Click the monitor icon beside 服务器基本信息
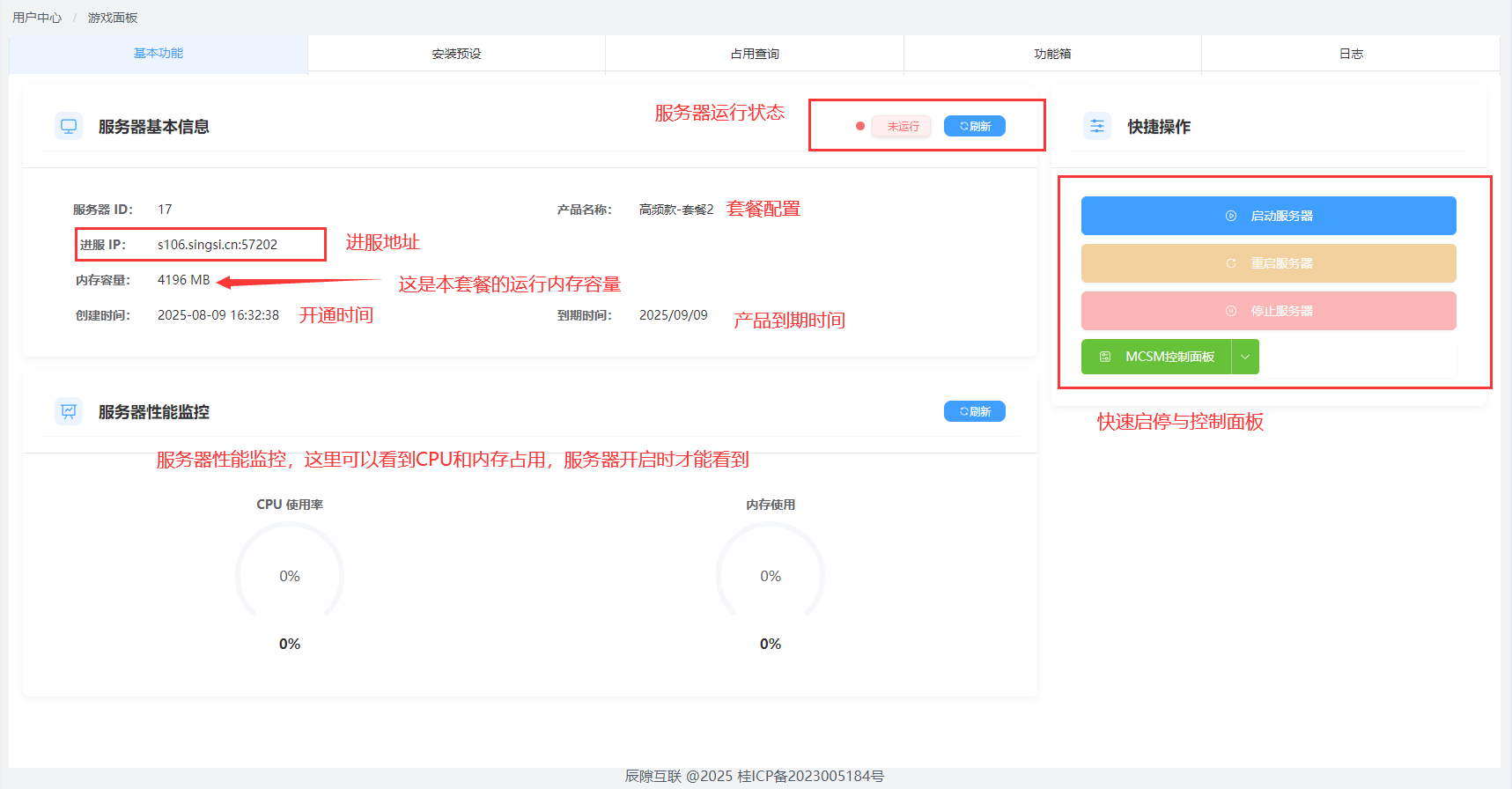Image resolution: width=1512 pixels, height=789 pixels. [69, 126]
